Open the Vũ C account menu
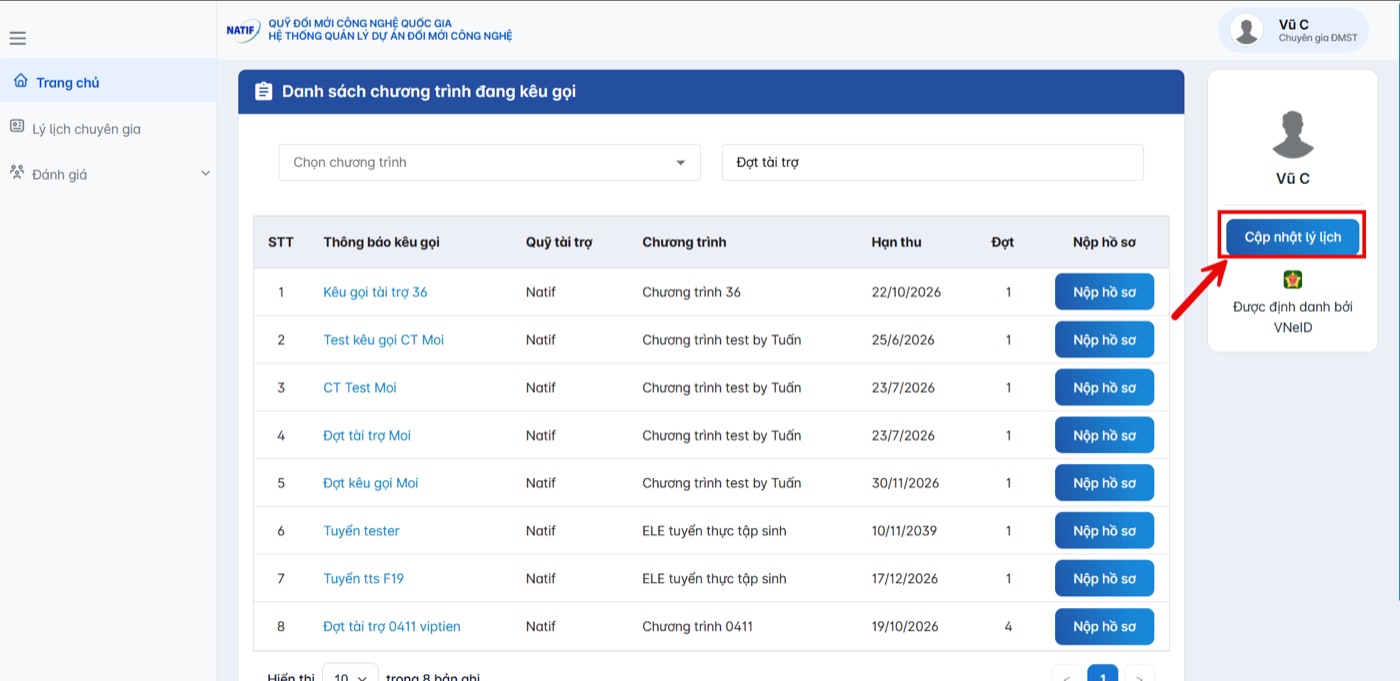The image size is (1400, 681). [1293, 30]
